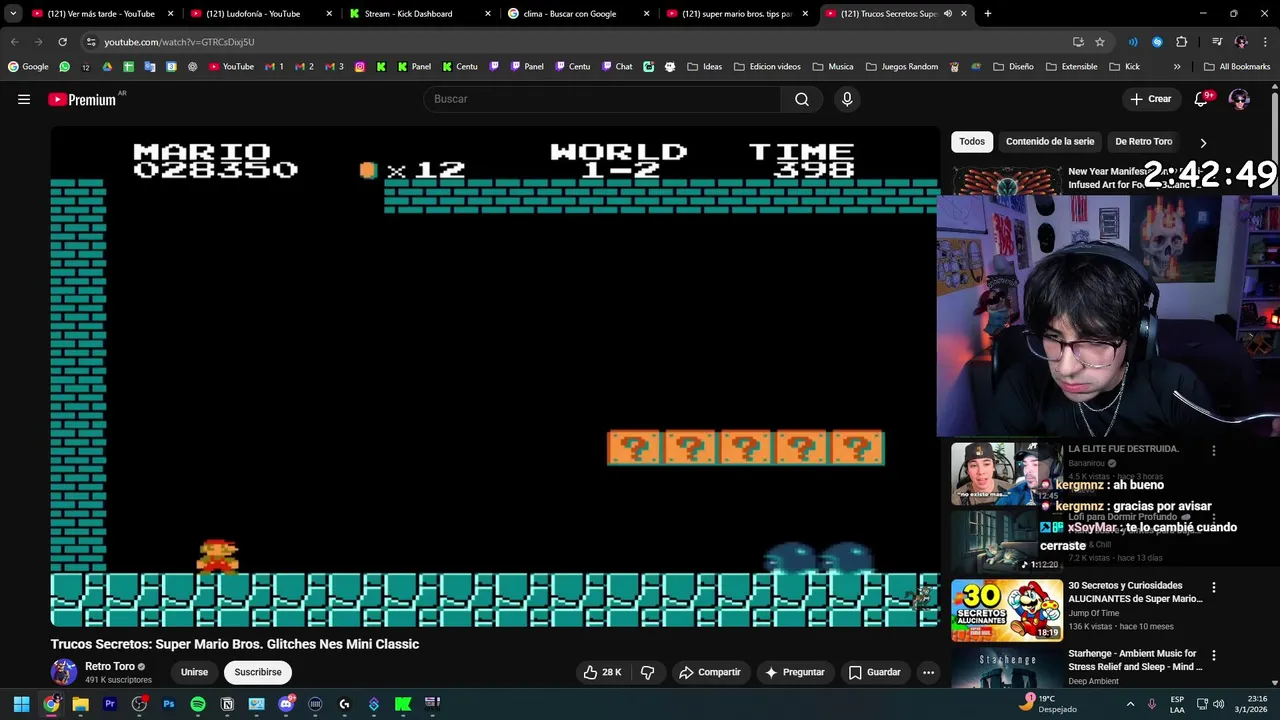The width and height of the screenshot is (1280, 720).
Task: Open Photoshop from the taskbar
Action: pos(169,704)
